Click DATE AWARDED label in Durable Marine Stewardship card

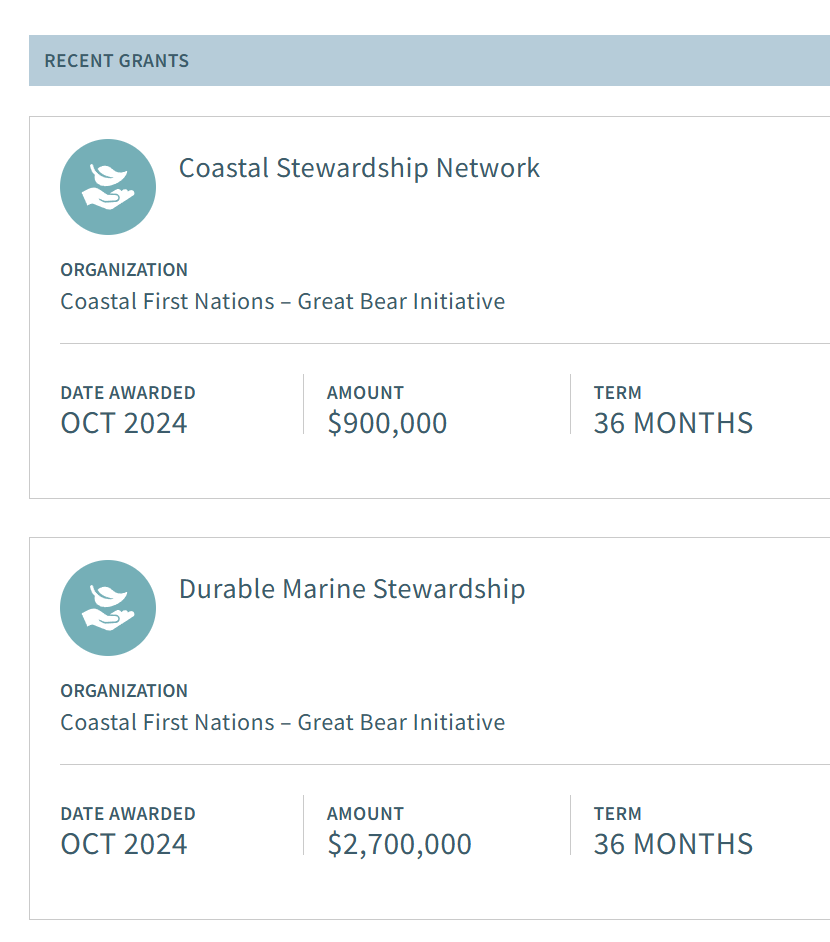pyautogui.click(x=128, y=814)
